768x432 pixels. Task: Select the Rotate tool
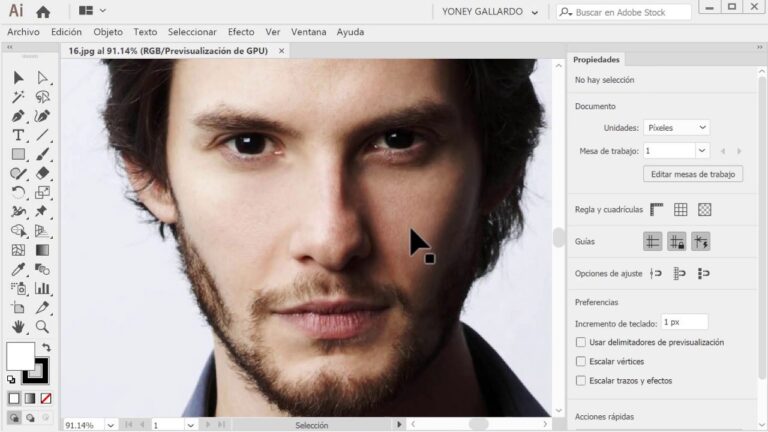[18, 192]
